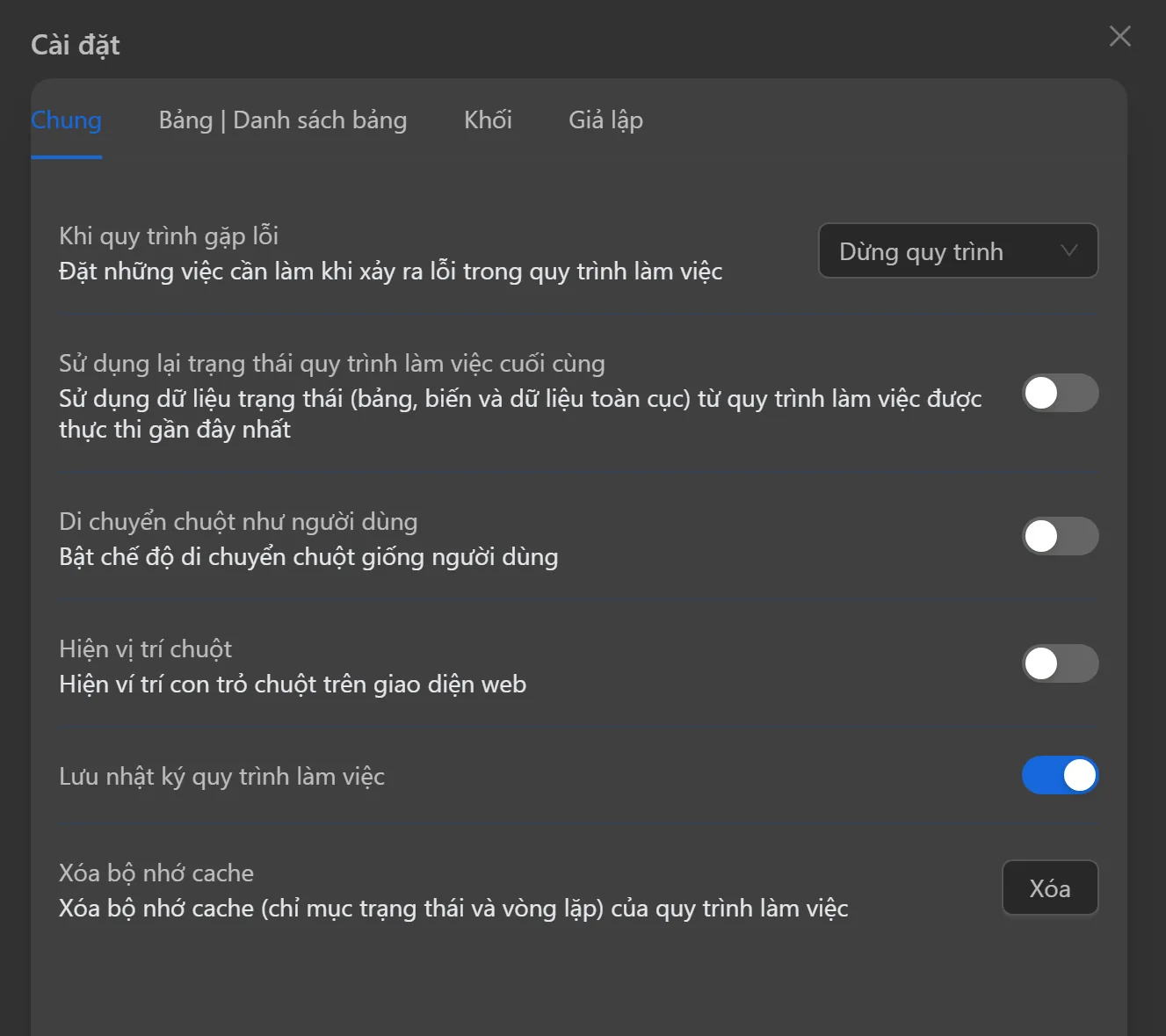Select the Giả lập tab
This screenshot has width=1166, height=1036.
coord(605,120)
